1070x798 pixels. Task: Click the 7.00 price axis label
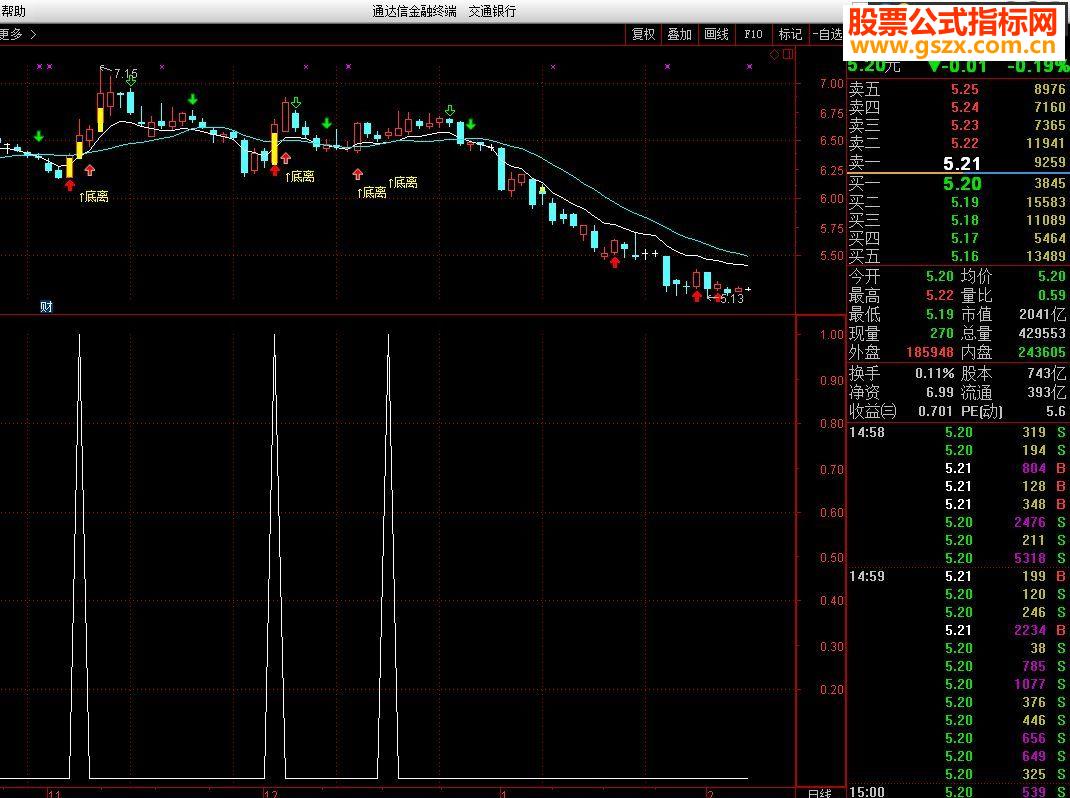click(x=832, y=84)
